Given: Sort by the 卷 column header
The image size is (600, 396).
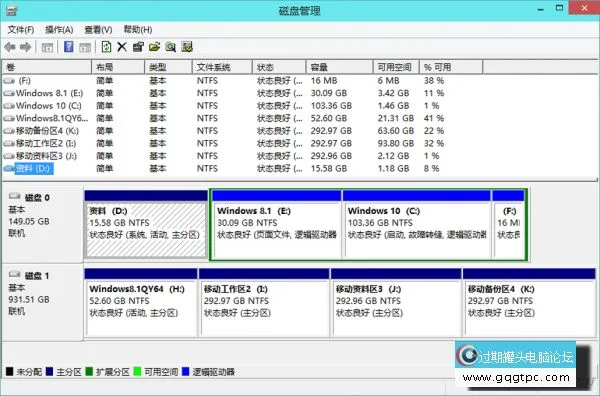Looking at the screenshot, I should click(47, 67).
